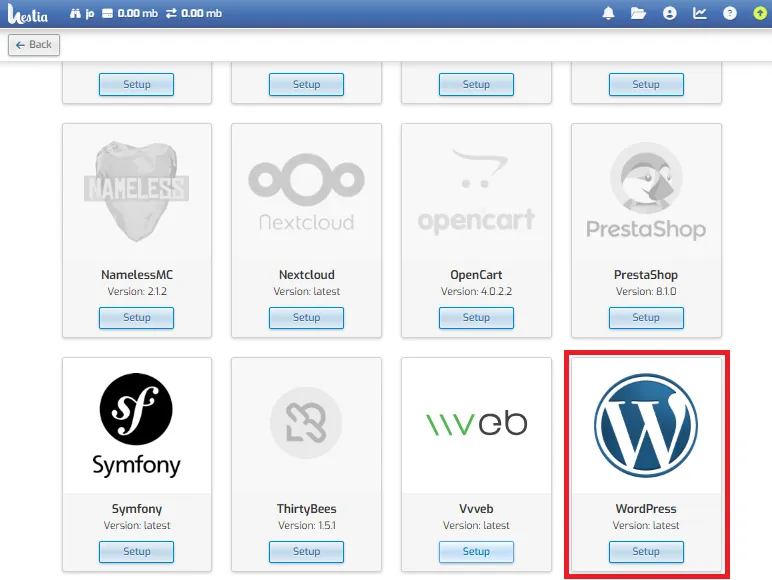The image size is (772, 580).
Task: Click 'Version: latest' under Nextcloud
Action: pyautogui.click(x=306, y=291)
